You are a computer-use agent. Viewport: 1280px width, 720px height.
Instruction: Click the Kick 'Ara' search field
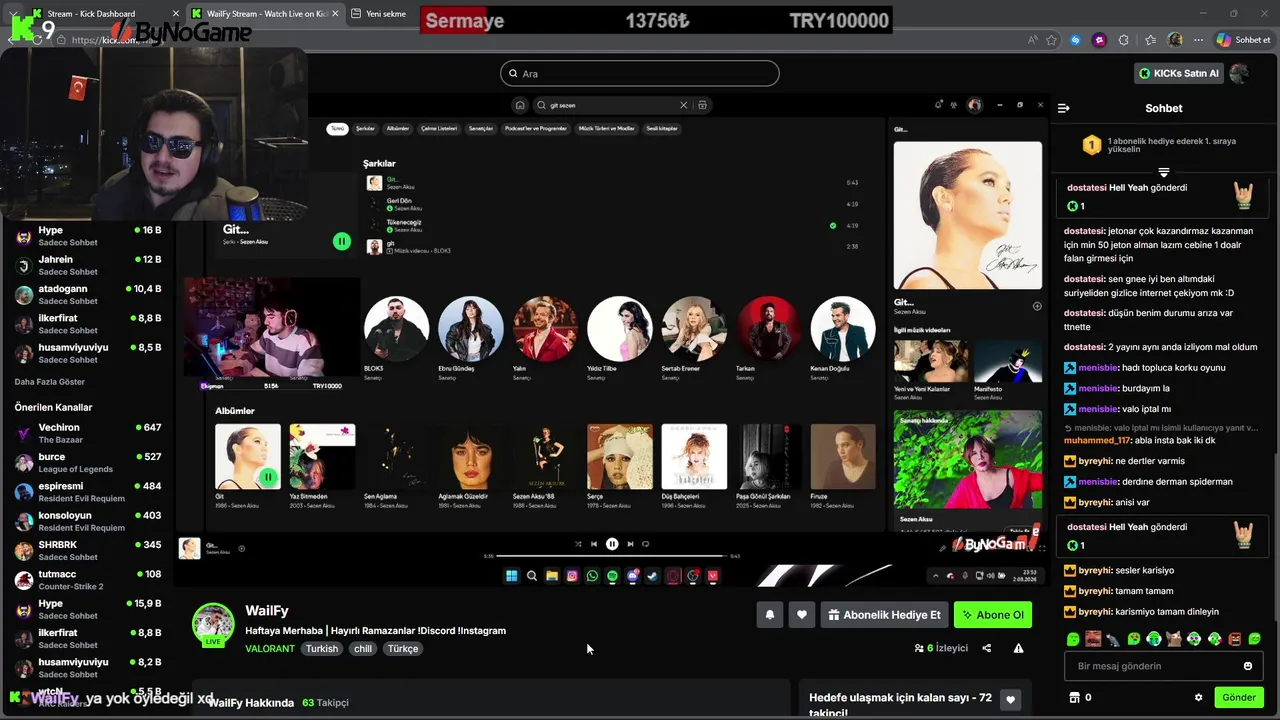pos(640,73)
